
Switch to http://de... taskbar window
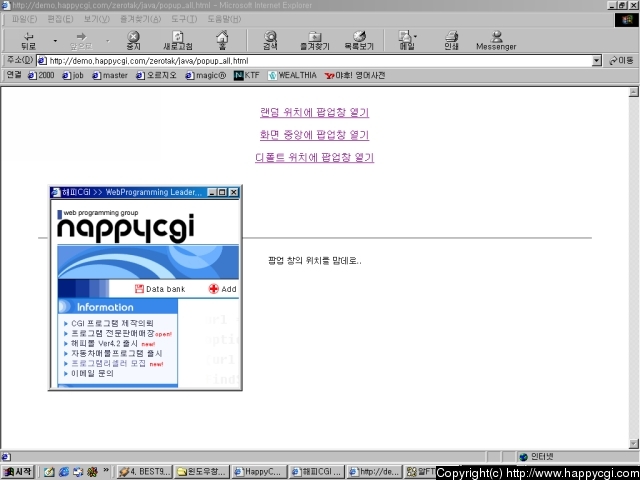tap(375, 472)
